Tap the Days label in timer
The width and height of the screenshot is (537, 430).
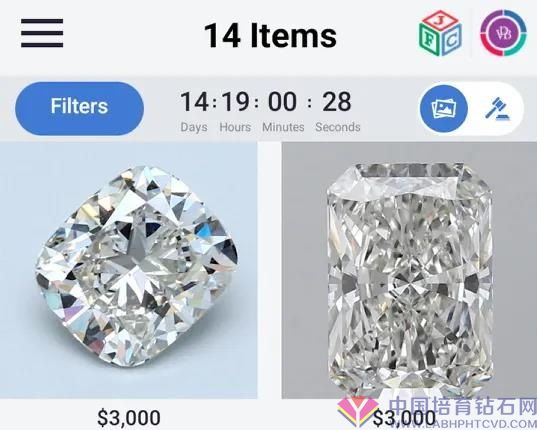pos(194,127)
